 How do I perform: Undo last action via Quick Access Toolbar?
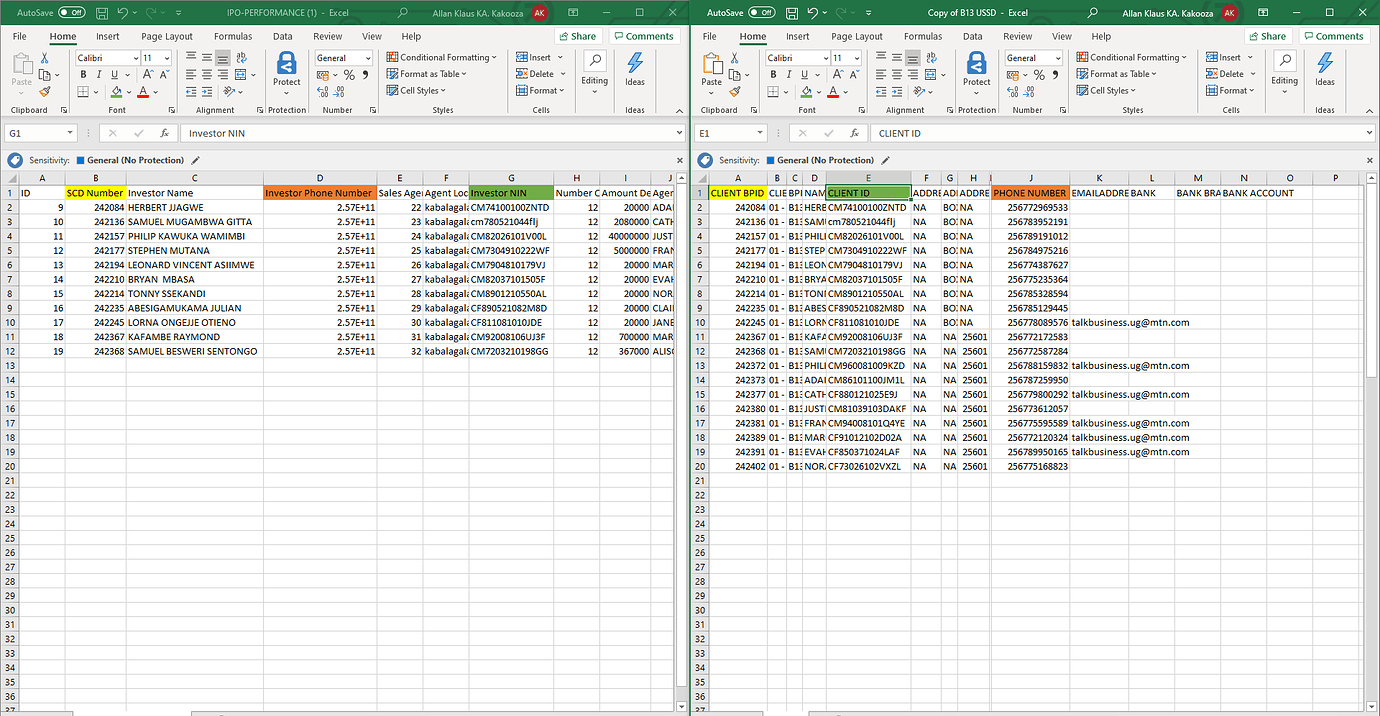tap(118, 11)
